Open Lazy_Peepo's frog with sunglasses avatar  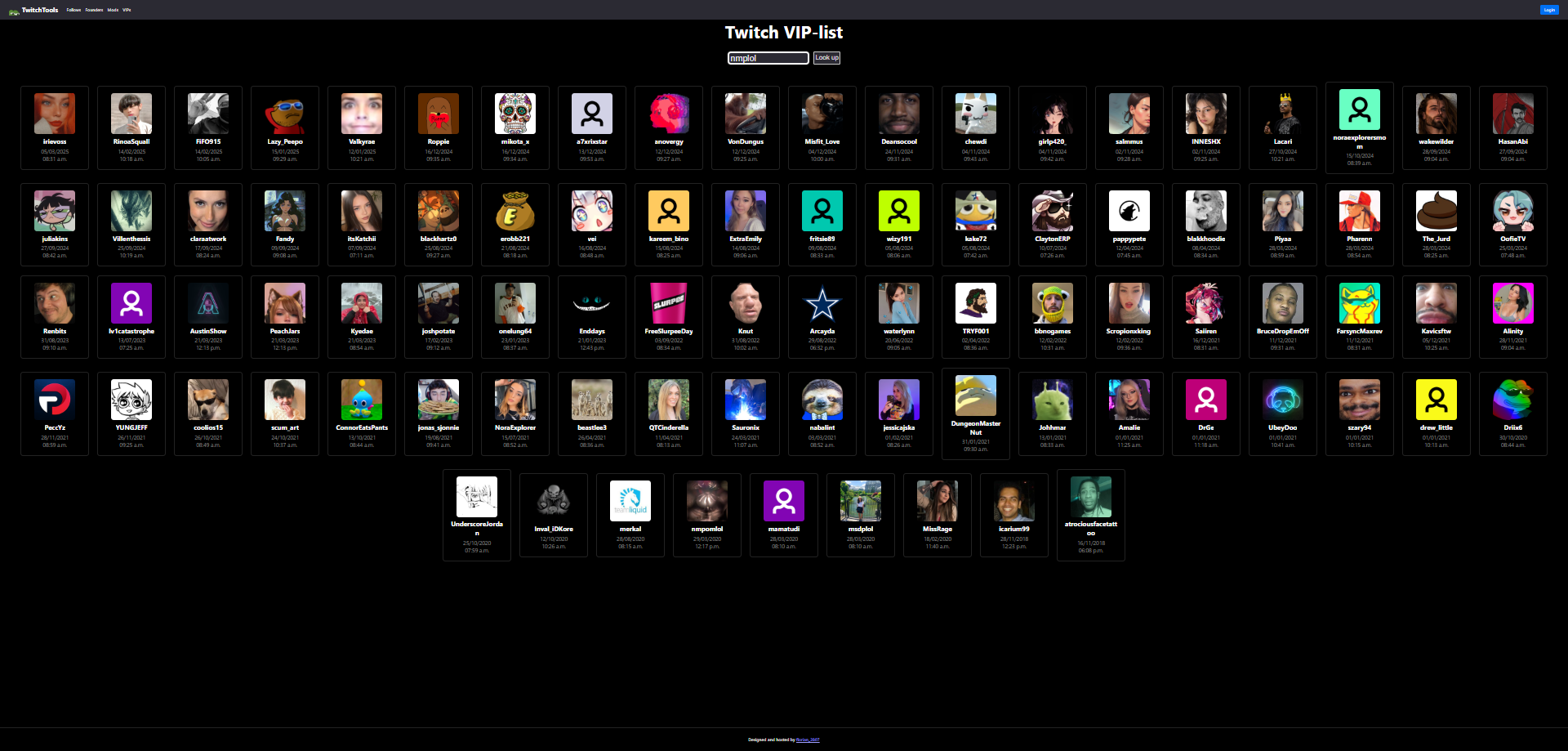(x=285, y=114)
